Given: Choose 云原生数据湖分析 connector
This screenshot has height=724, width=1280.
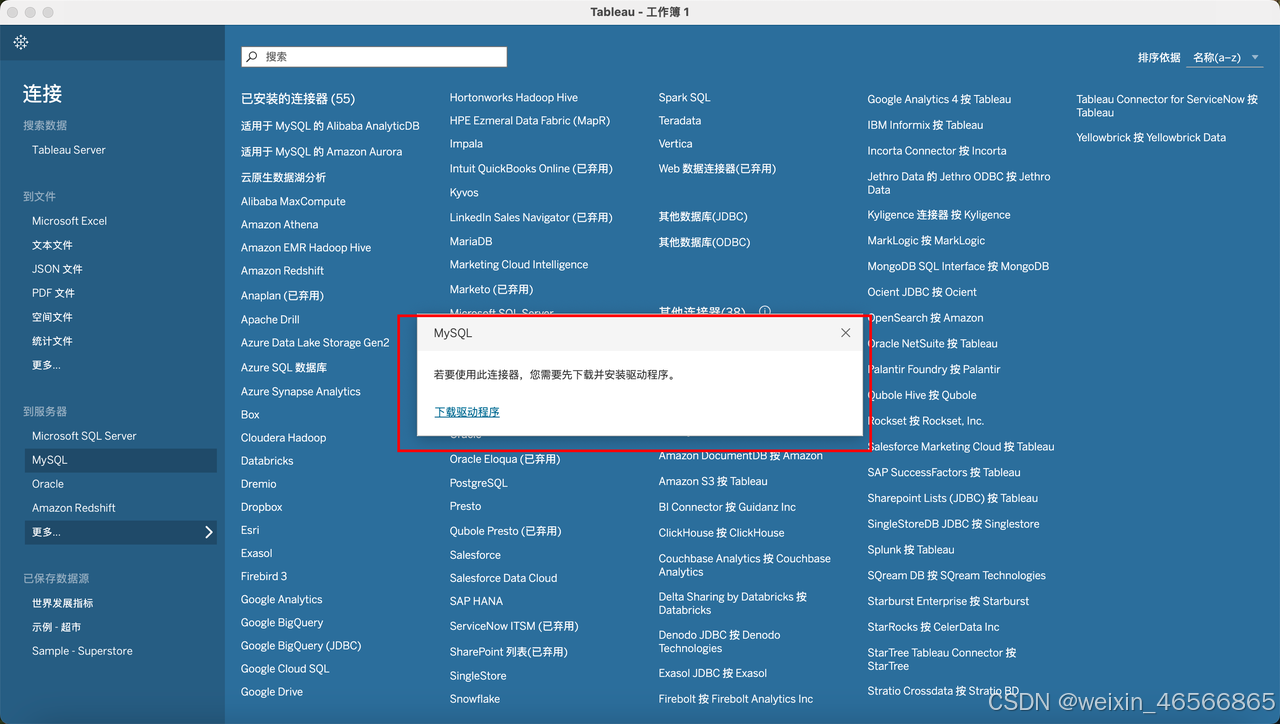Looking at the screenshot, I should (x=283, y=177).
